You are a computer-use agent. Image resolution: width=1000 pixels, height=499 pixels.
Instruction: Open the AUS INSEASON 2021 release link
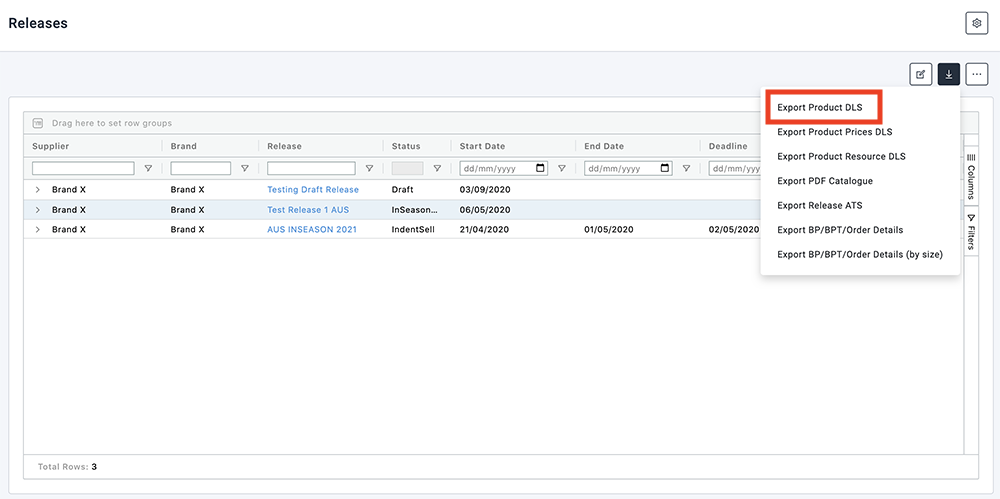(311, 230)
